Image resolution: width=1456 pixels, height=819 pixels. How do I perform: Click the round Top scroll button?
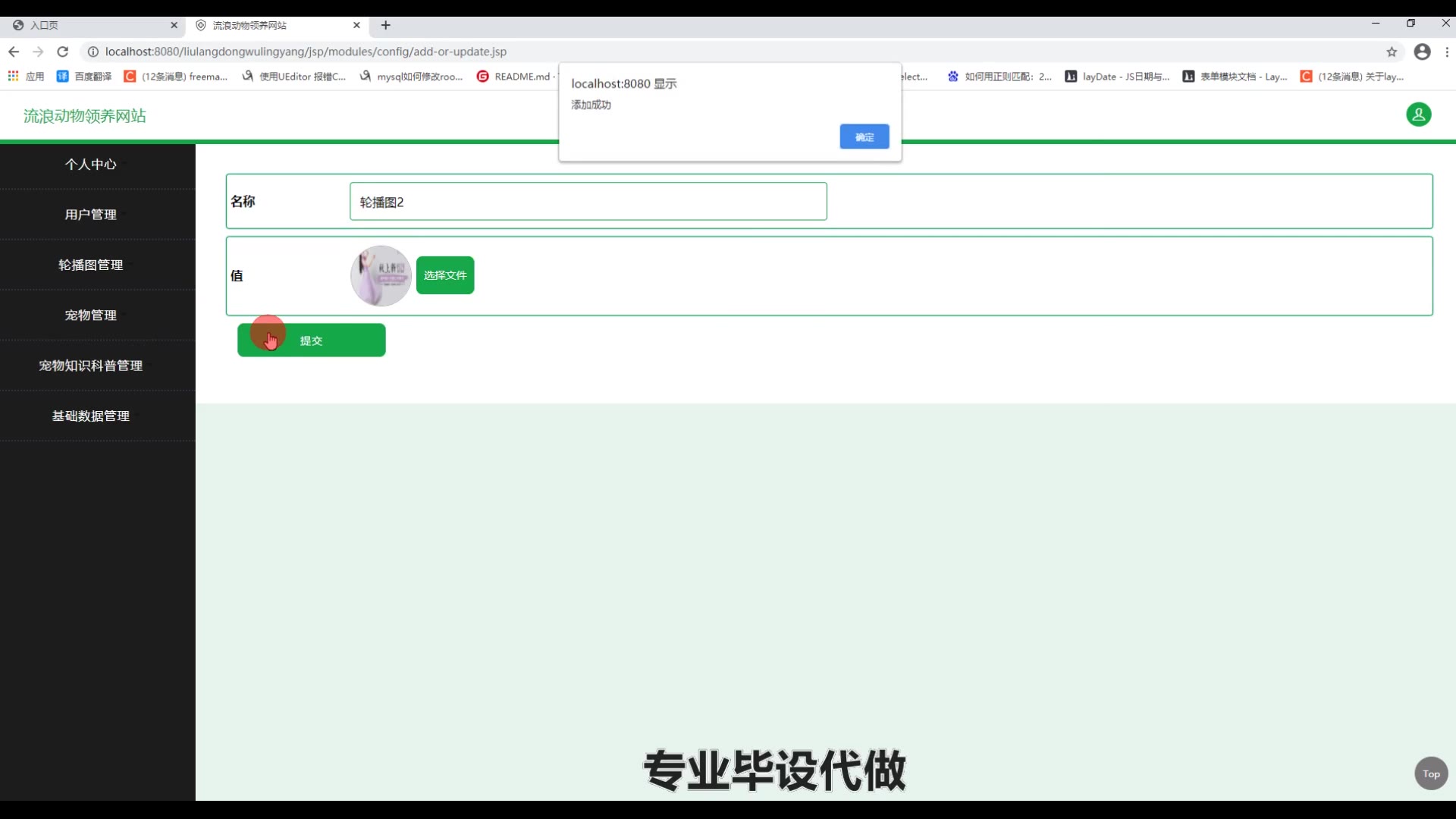(1430, 773)
